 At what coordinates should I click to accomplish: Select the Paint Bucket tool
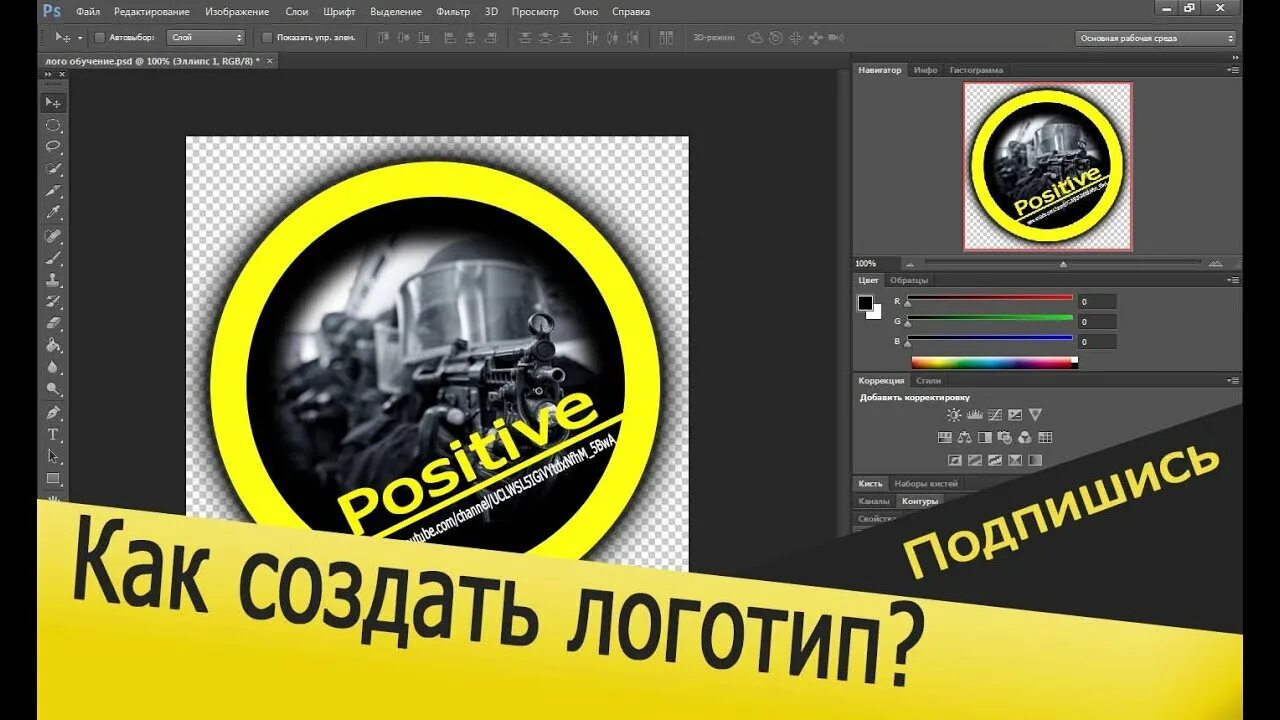click(x=54, y=346)
